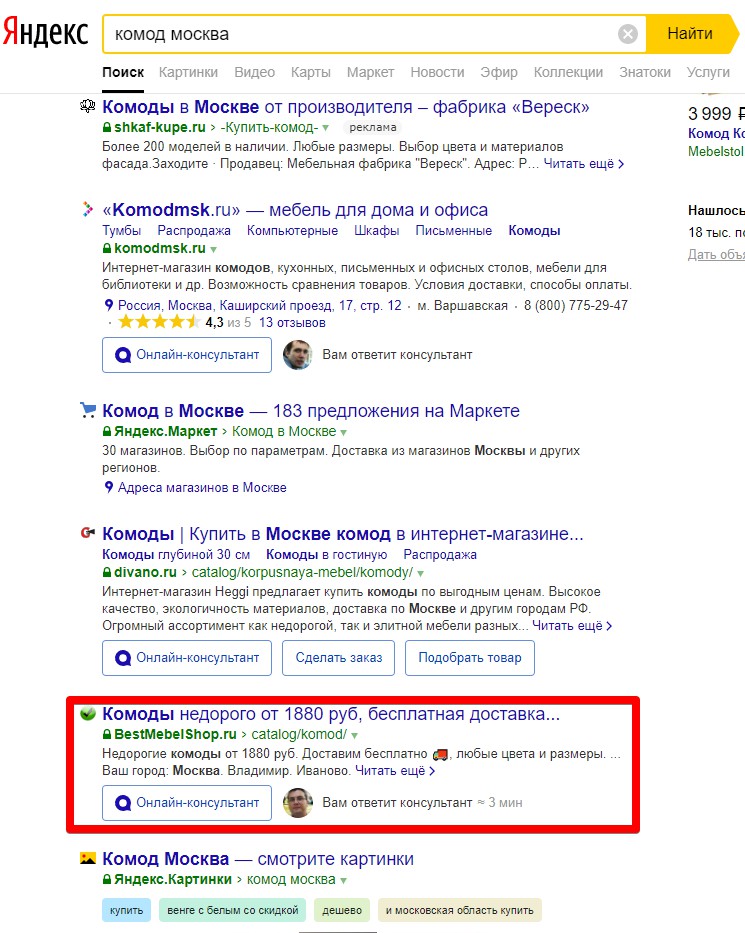Open the Знатоки tab

pos(644,72)
